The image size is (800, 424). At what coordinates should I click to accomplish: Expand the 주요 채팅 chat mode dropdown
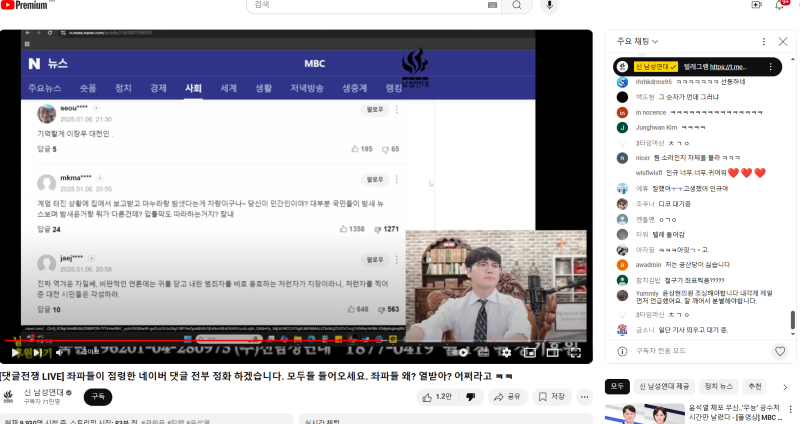coord(637,41)
